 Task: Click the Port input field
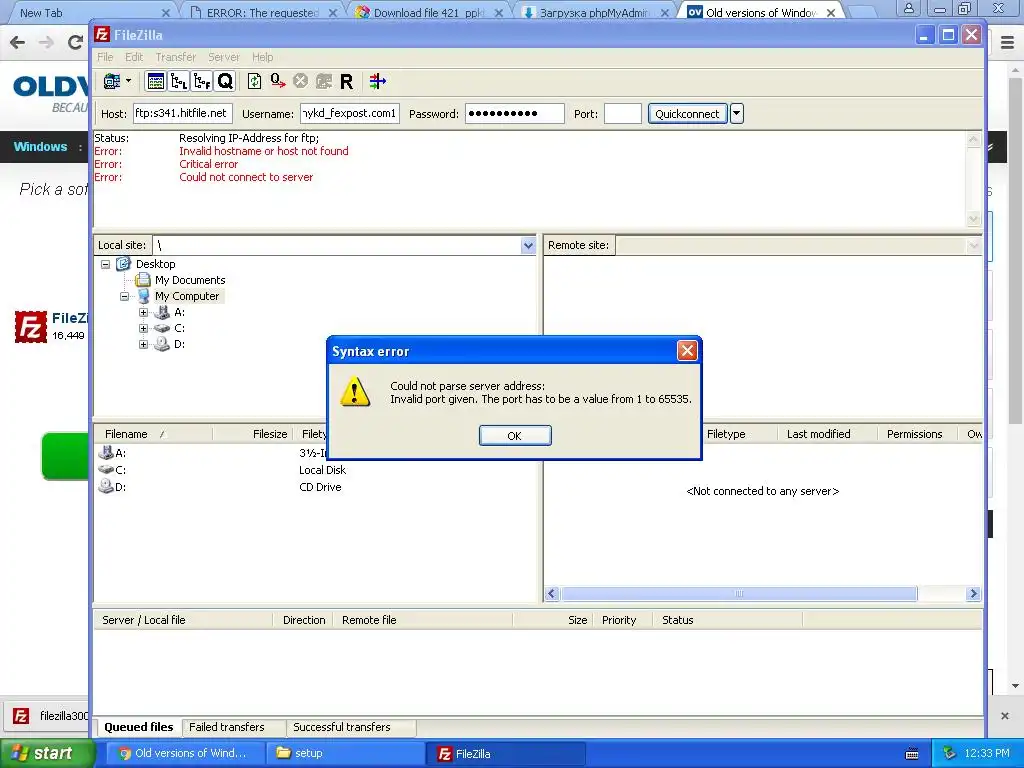tap(623, 114)
